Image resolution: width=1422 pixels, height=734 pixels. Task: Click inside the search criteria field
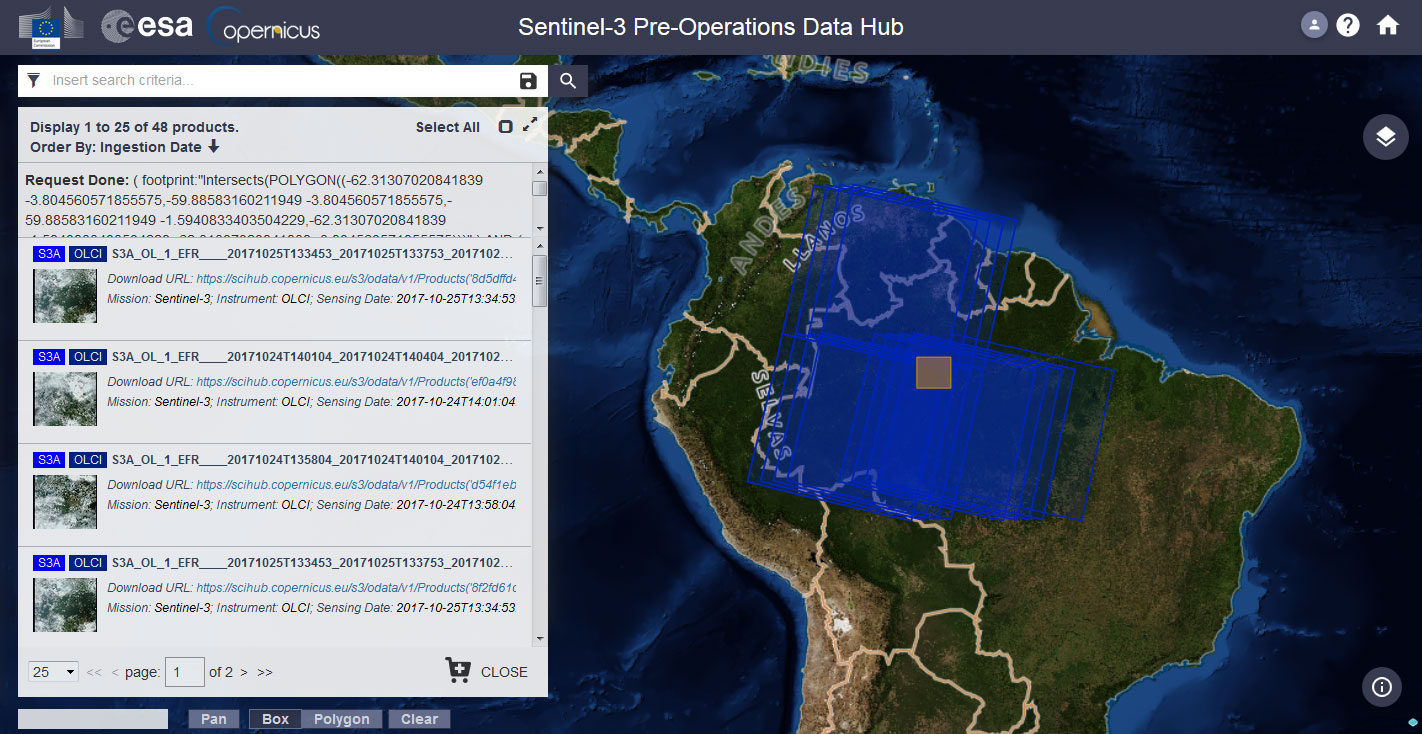click(x=280, y=81)
